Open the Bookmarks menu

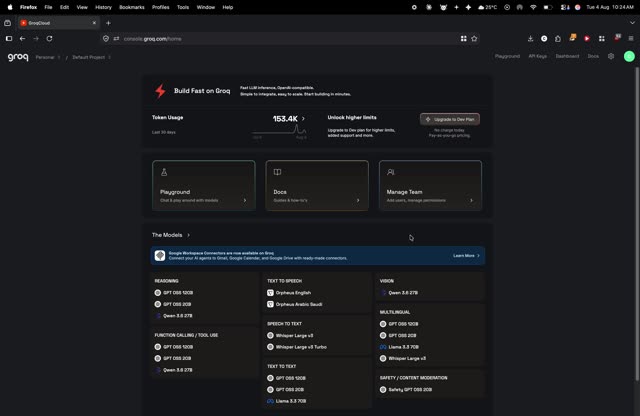pos(131,7)
